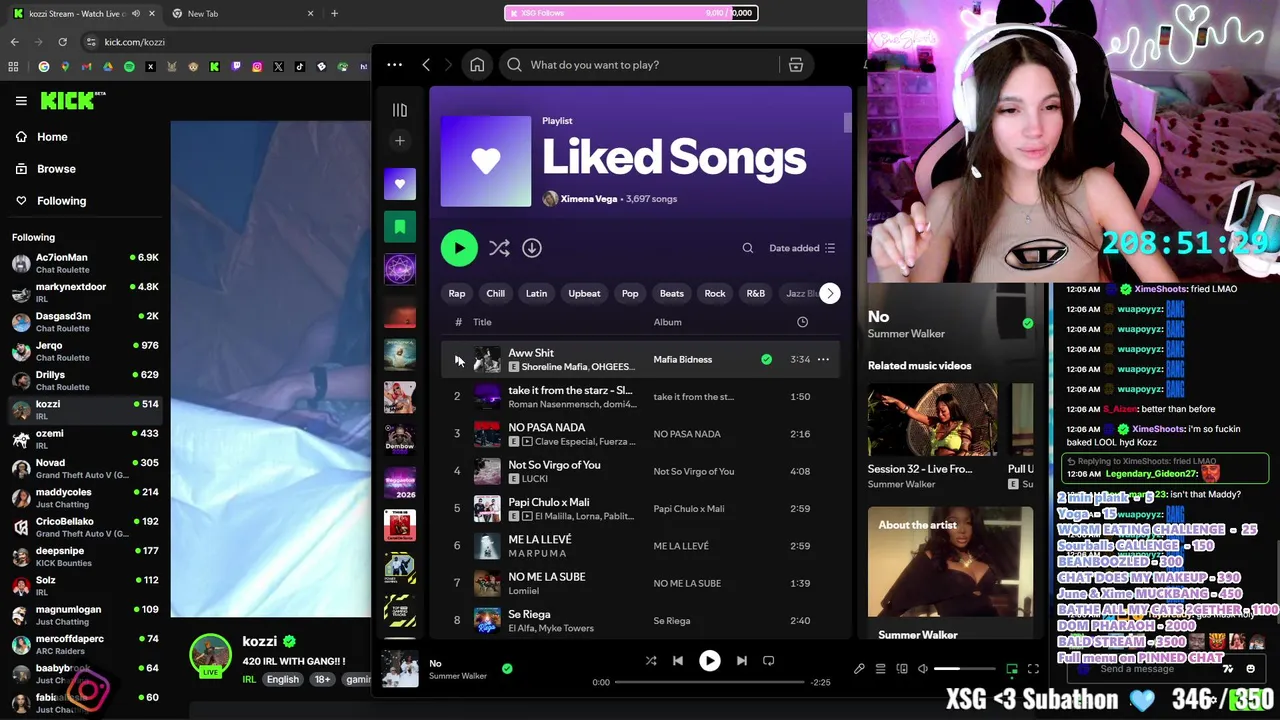Open Your Episodes bookmark tile in sidebar

point(400,227)
